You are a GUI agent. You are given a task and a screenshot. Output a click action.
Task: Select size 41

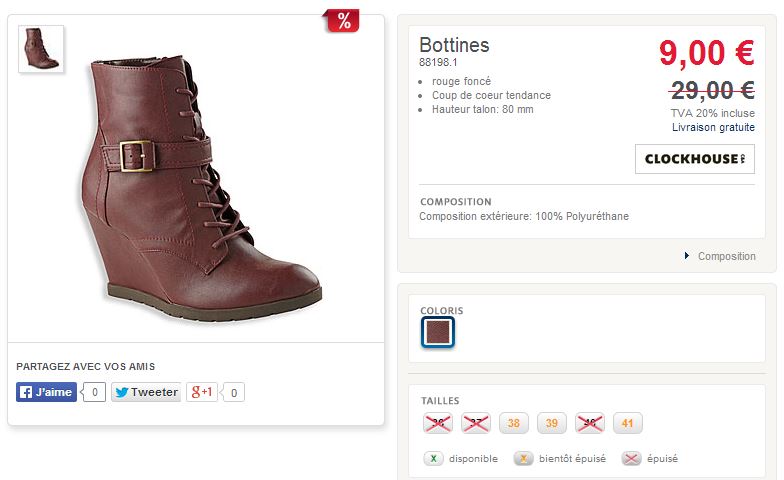[x=627, y=423]
